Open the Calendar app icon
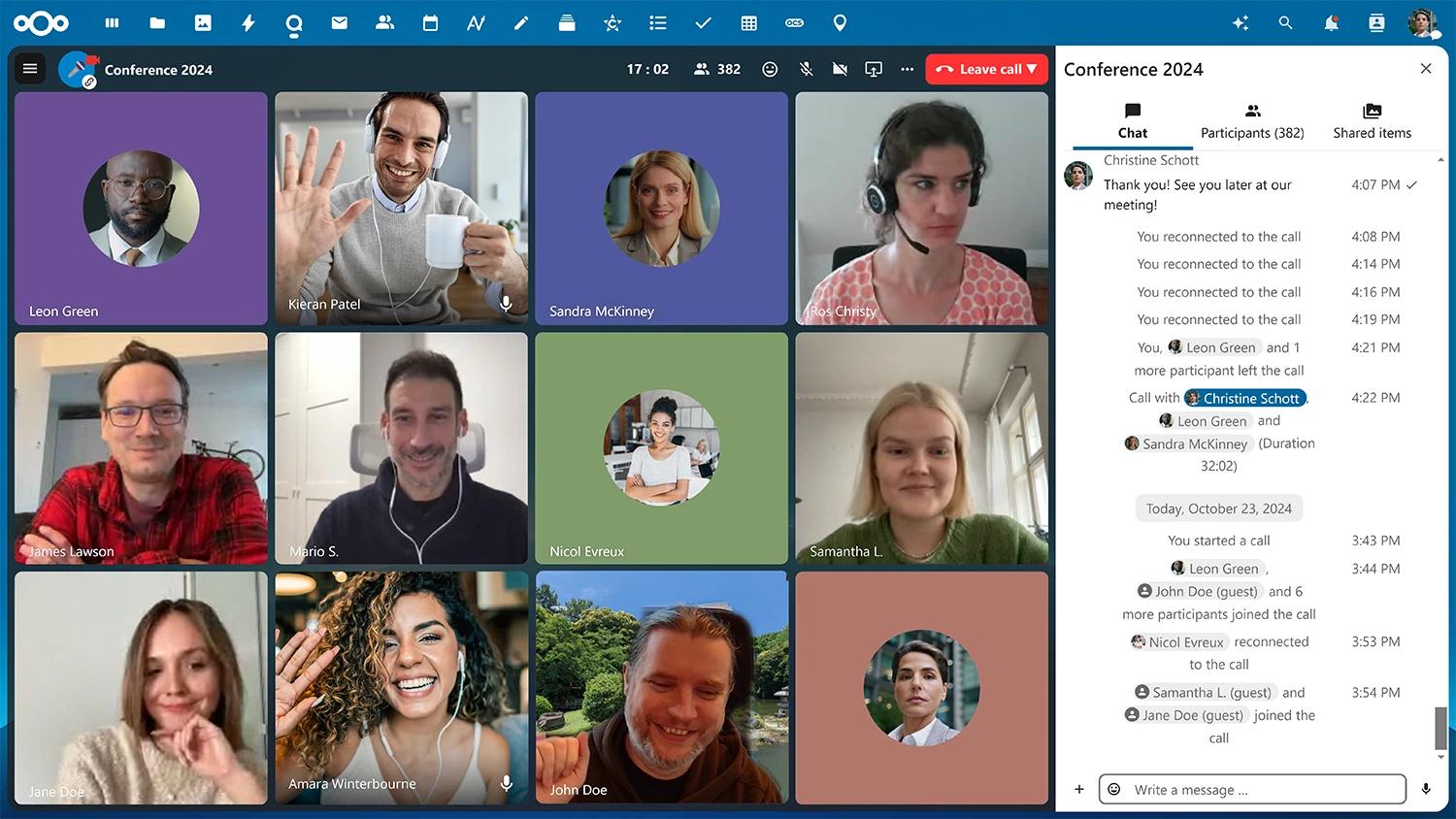This screenshot has height=819, width=1456. click(x=430, y=22)
